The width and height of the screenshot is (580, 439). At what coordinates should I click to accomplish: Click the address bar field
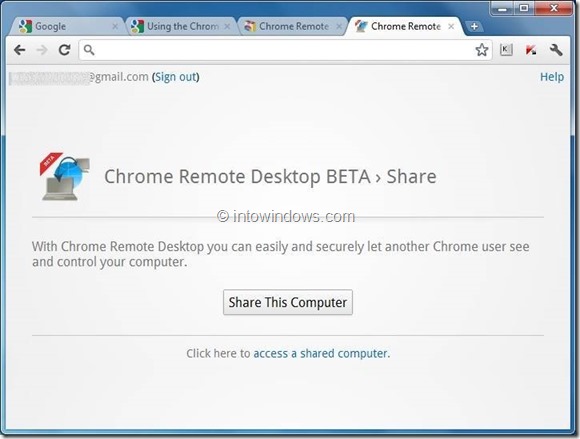click(285, 50)
